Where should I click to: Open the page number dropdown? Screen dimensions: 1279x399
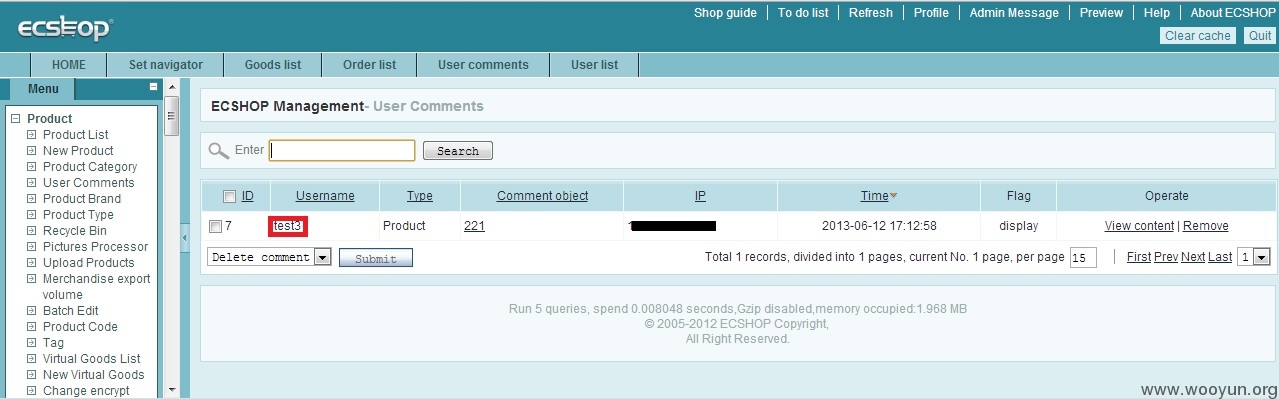[1253, 257]
